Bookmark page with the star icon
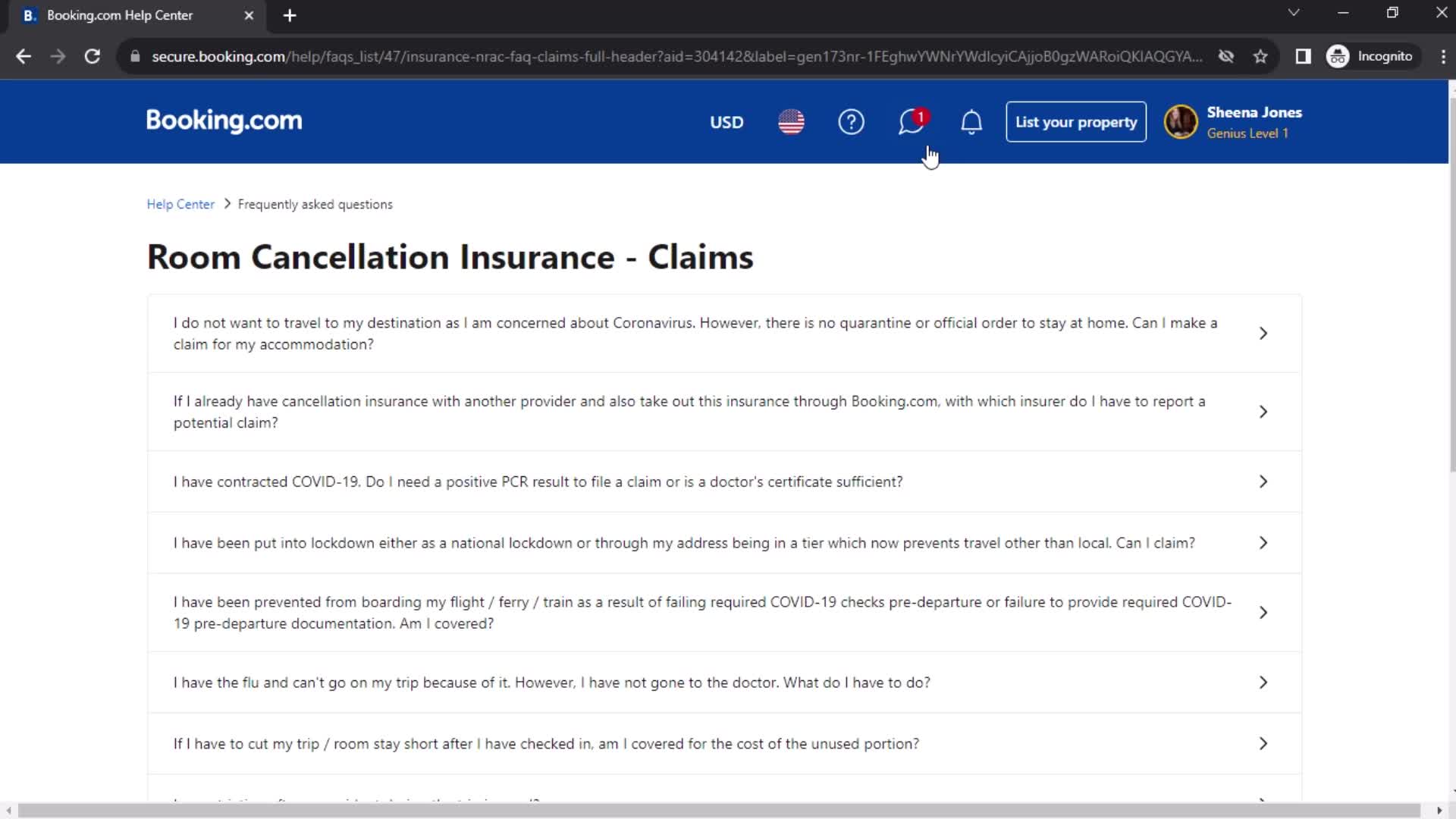Screen dimensions: 1456x819 click(1260, 56)
